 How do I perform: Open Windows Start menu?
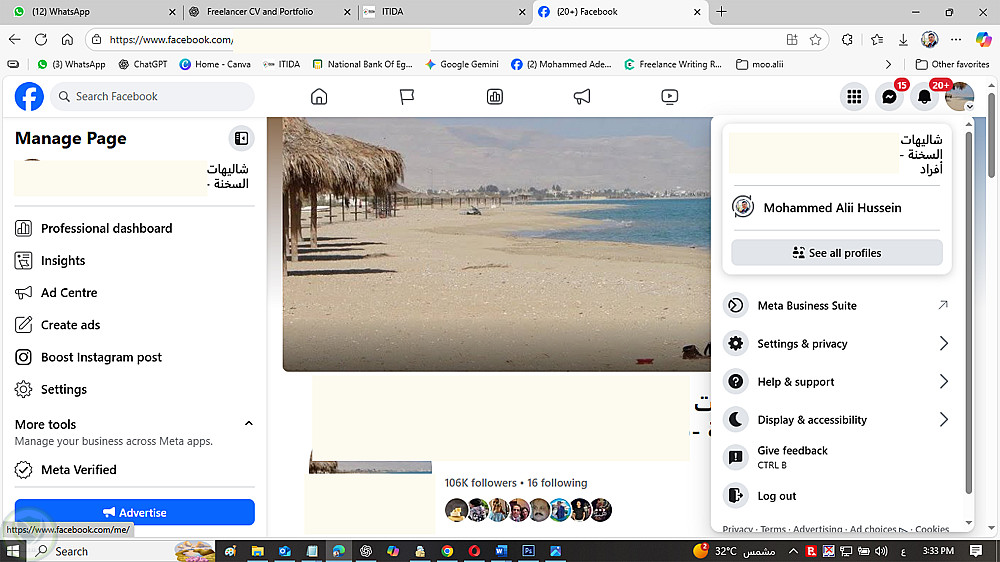point(12,551)
